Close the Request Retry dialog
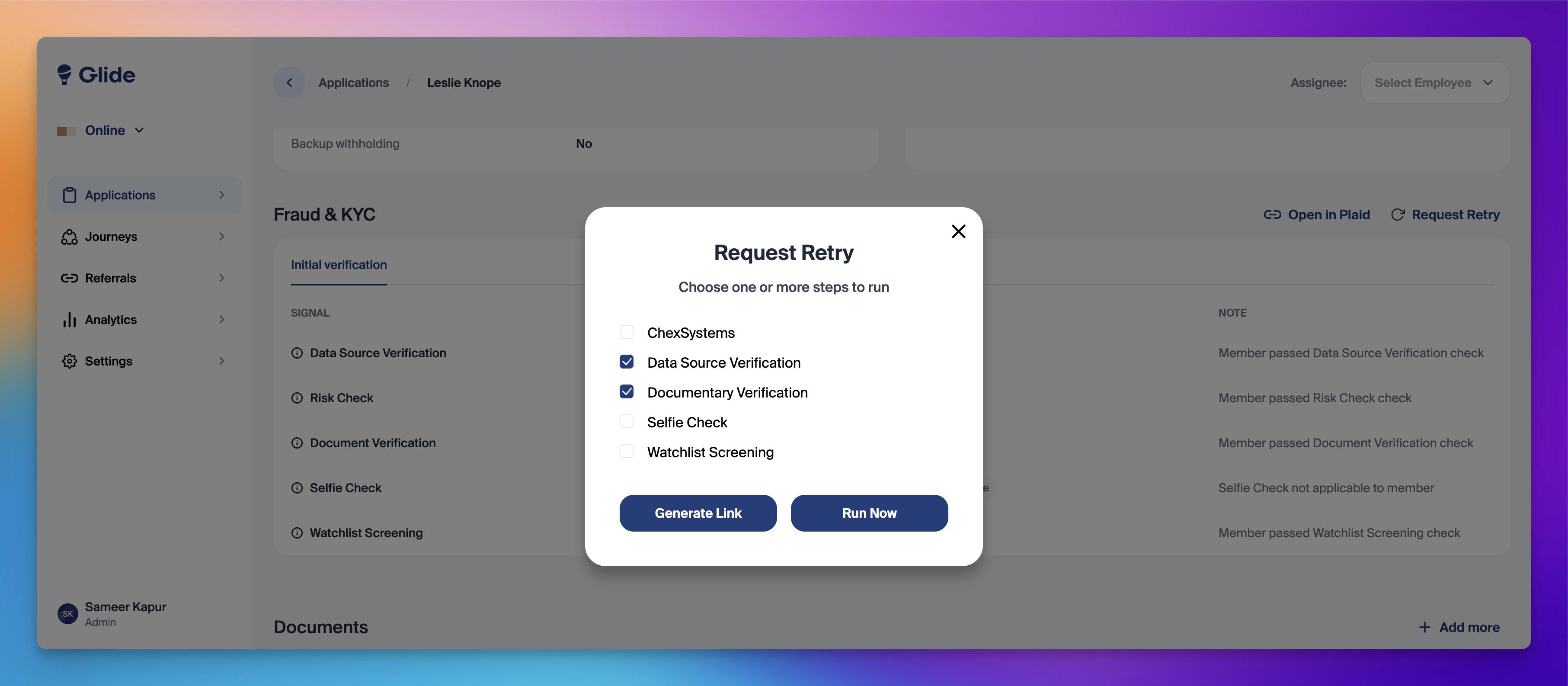The image size is (1568, 686). (958, 231)
